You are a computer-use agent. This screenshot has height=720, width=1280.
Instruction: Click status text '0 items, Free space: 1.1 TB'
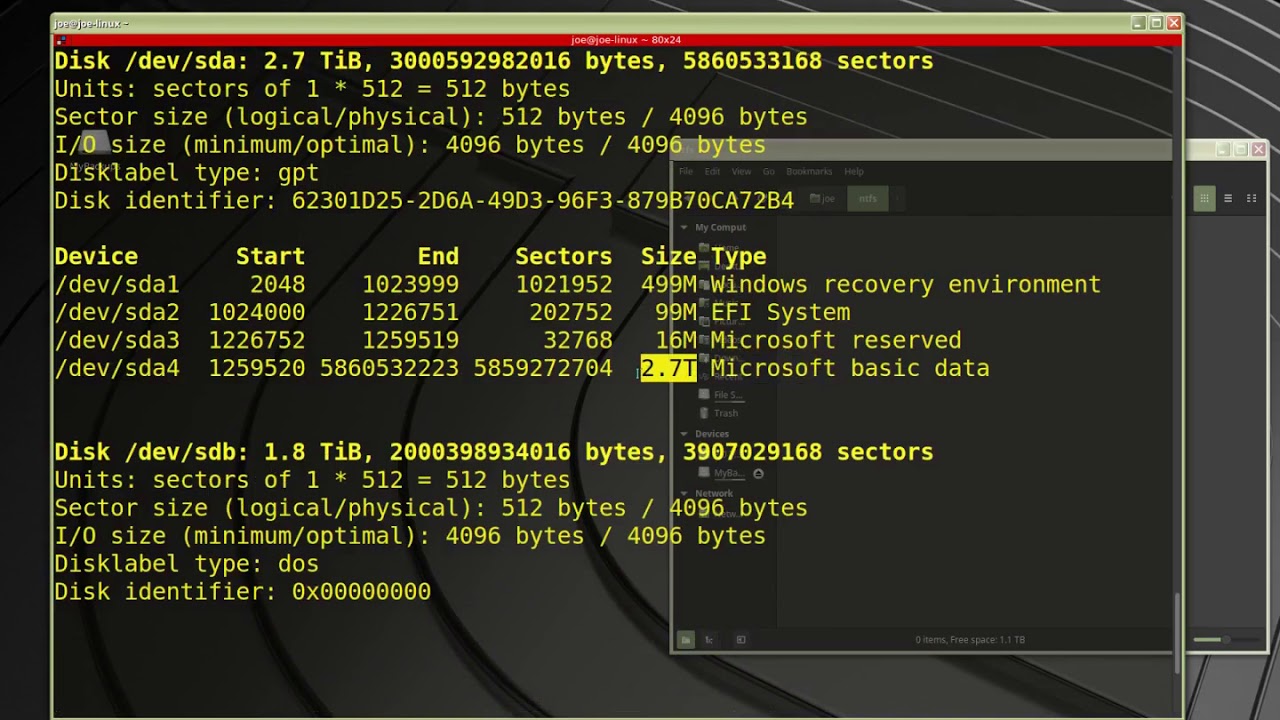click(x=970, y=640)
